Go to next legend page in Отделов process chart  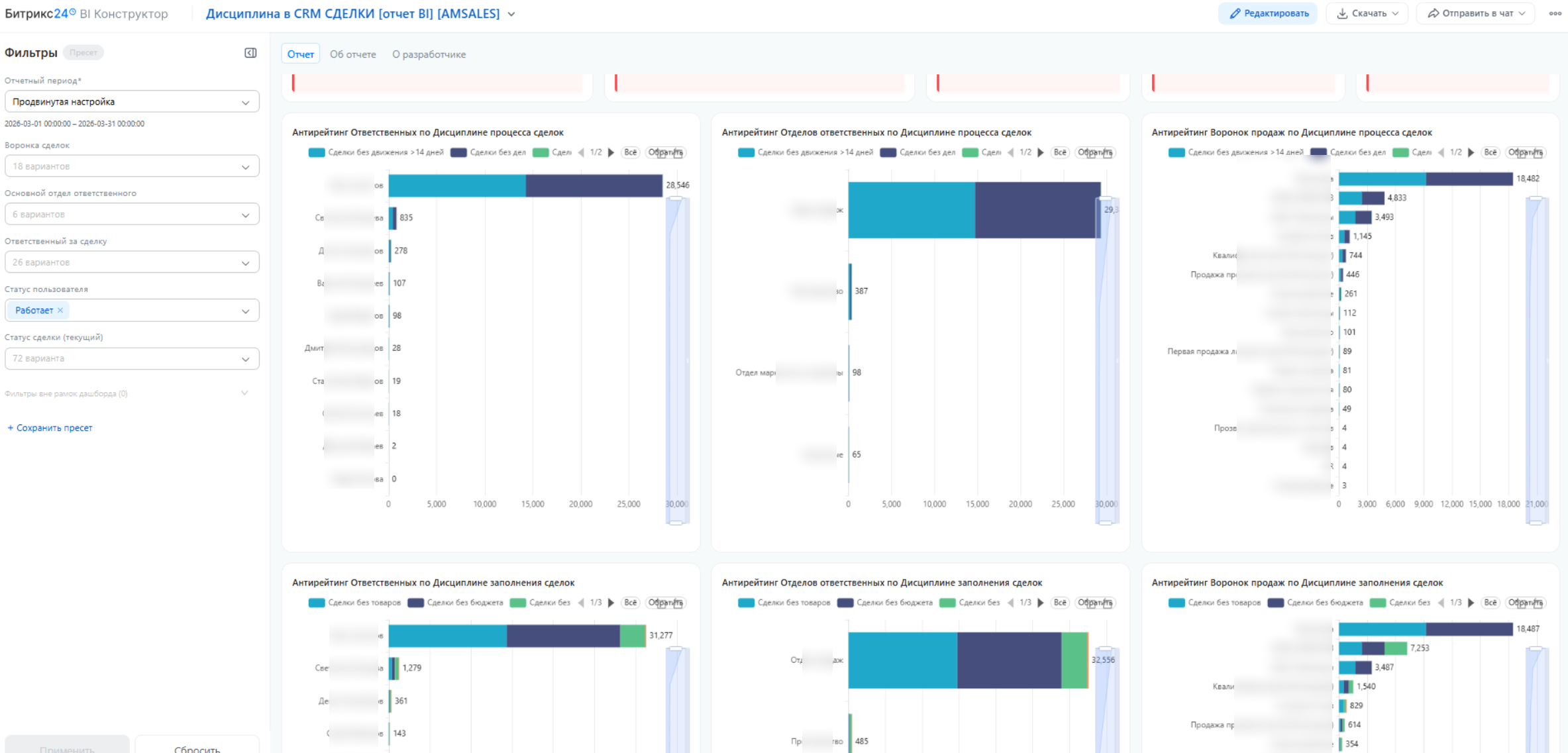1041,153
